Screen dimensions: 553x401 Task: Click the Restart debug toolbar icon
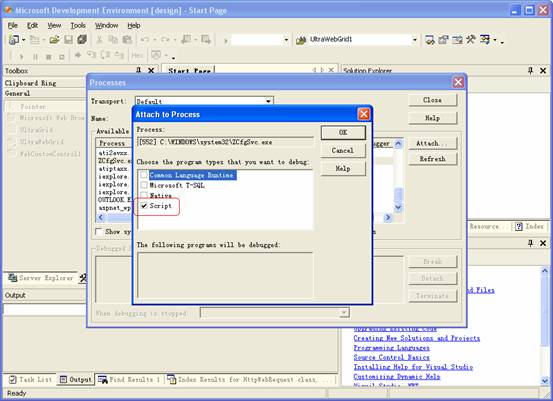61,56
